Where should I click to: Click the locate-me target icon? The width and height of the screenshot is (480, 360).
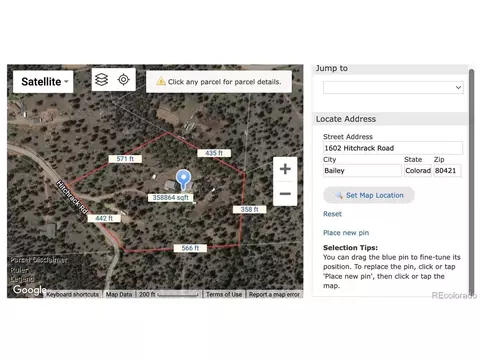(x=124, y=80)
